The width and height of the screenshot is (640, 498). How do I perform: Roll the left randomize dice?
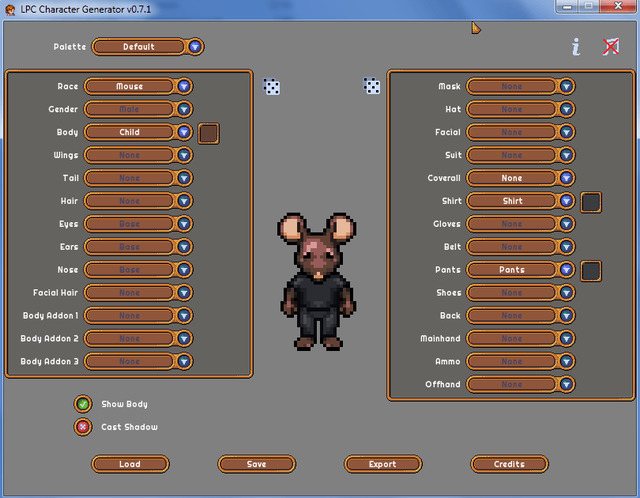point(271,86)
